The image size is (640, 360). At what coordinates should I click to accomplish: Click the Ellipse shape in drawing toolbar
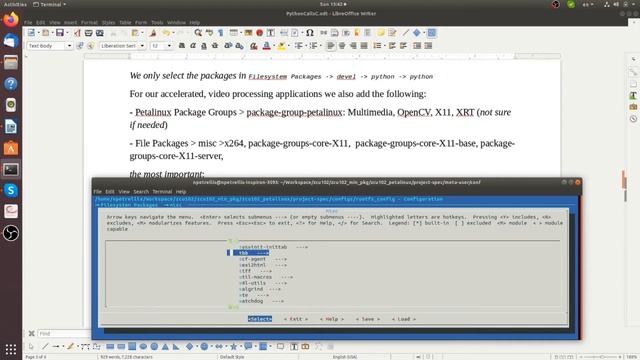pyautogui.click(x=143, y=347)
